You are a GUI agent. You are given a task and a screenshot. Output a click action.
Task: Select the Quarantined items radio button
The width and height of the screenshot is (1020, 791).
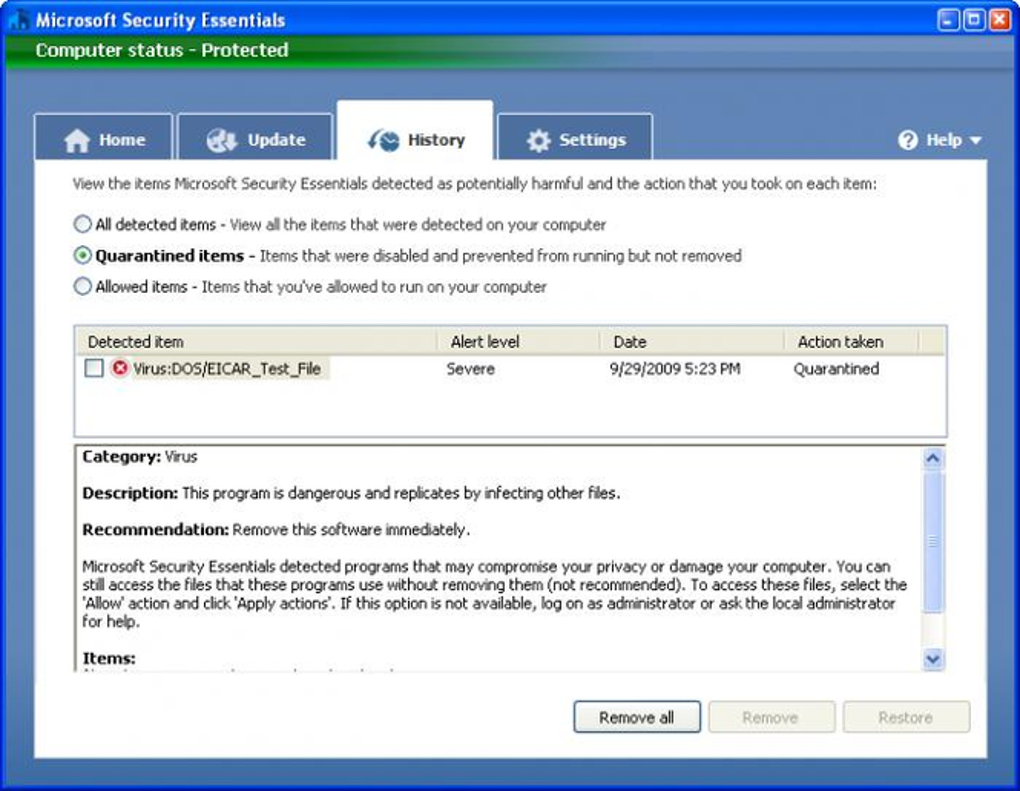tap(83, 256)
